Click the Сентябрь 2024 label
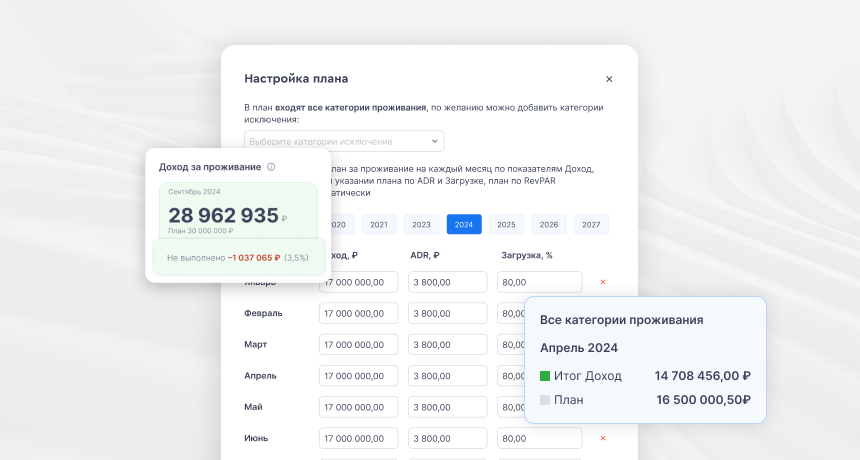 pos(194,191)
